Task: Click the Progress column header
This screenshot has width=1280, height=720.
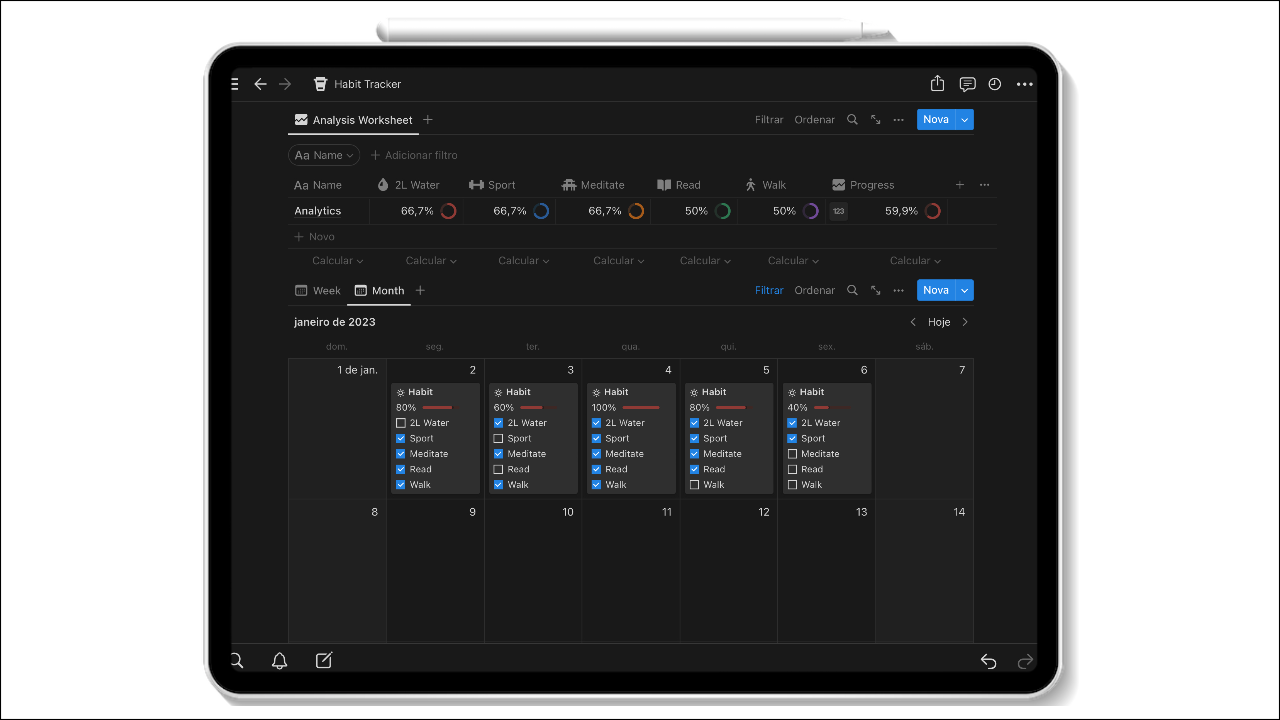Action: [863, 185]
